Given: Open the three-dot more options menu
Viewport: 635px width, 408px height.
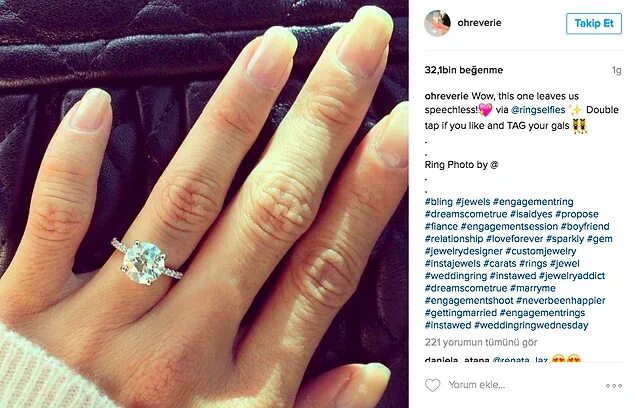Looking at the screenshot, I should (614, 385).
